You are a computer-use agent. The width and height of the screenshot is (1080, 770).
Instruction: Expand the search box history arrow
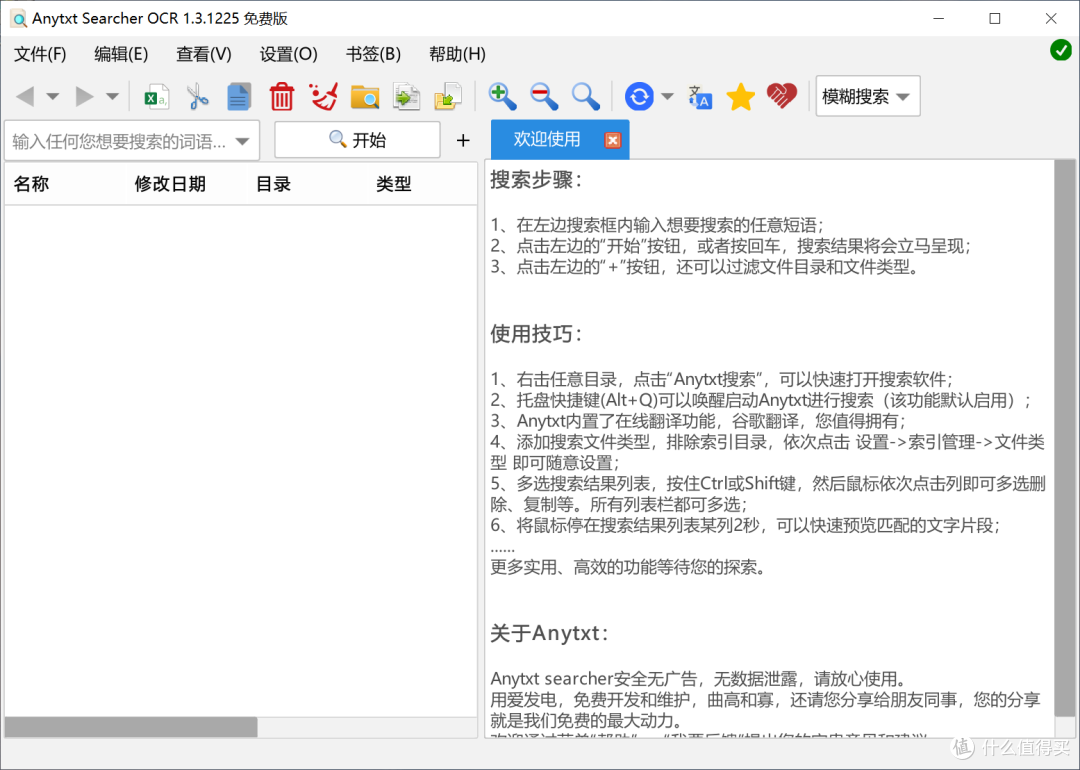point(242,141)
